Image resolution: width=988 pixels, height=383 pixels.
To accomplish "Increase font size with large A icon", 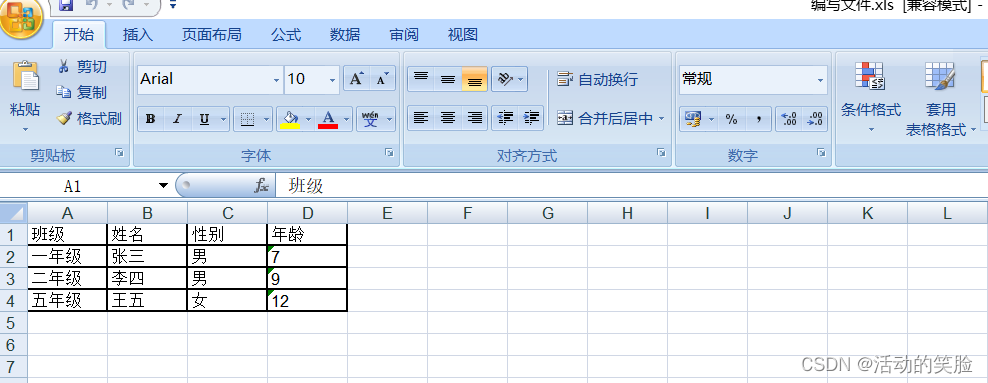I will tap(357, 79).
